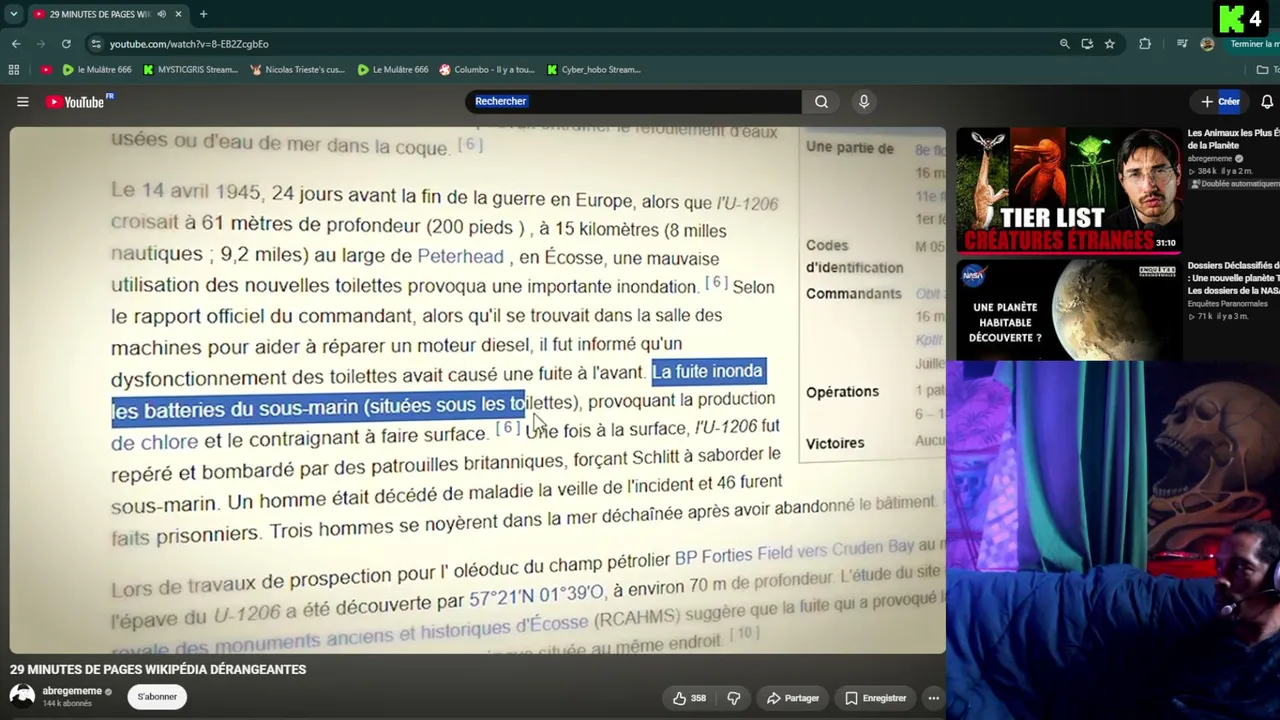The width and height of the screenshot is (1280, 720).
Task: Go back with the browser back arrow
Action: pos(16,44)
